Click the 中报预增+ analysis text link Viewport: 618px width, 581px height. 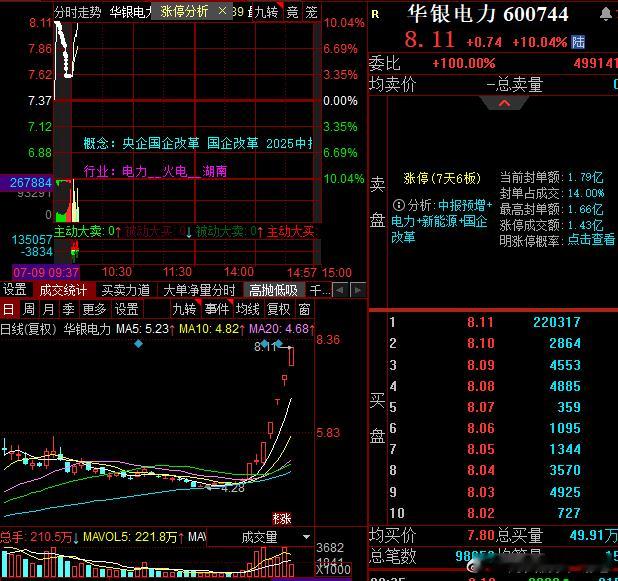pyautogui.click(x=465, y=205)
